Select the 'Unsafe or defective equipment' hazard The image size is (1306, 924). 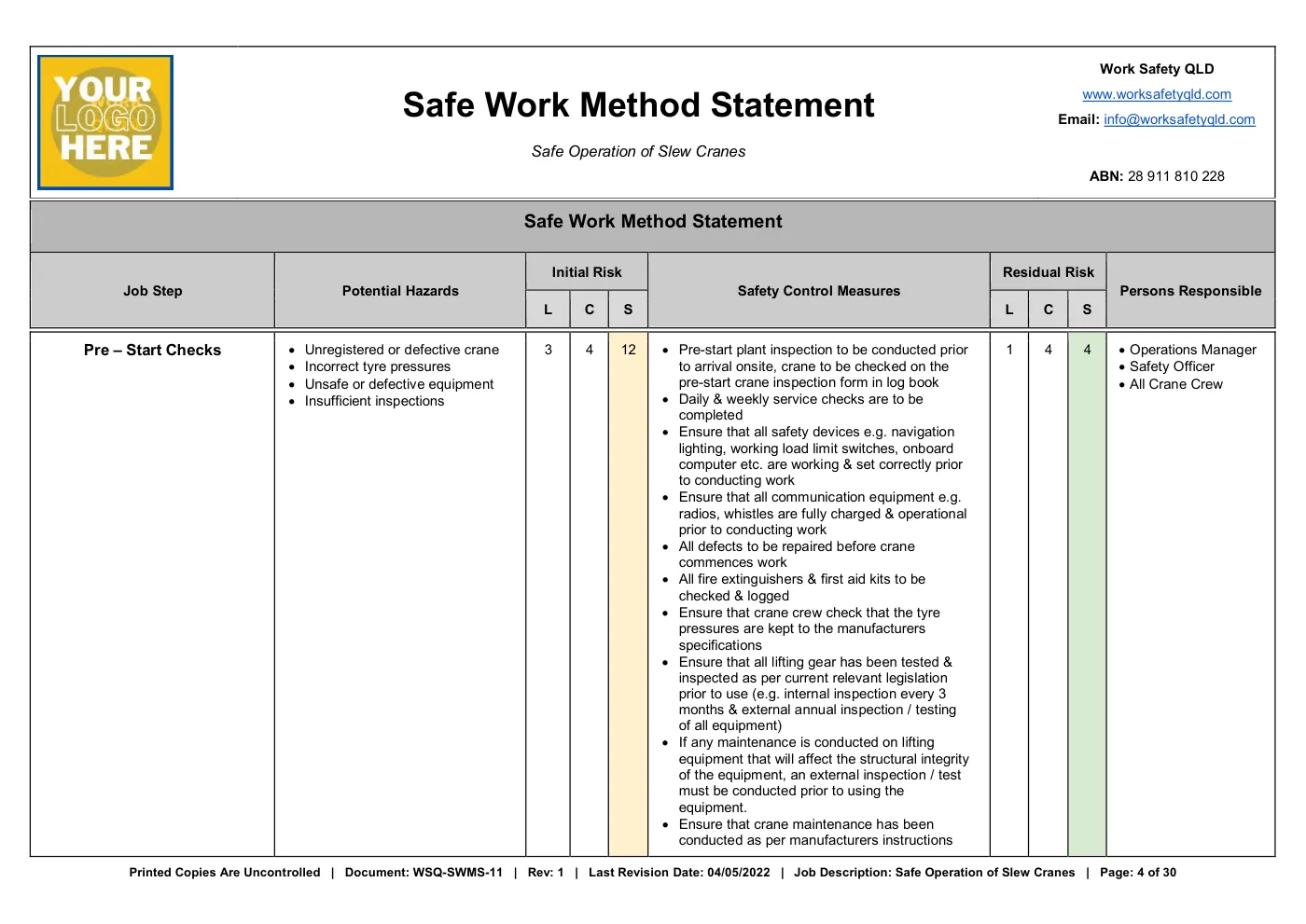point(399,384)
